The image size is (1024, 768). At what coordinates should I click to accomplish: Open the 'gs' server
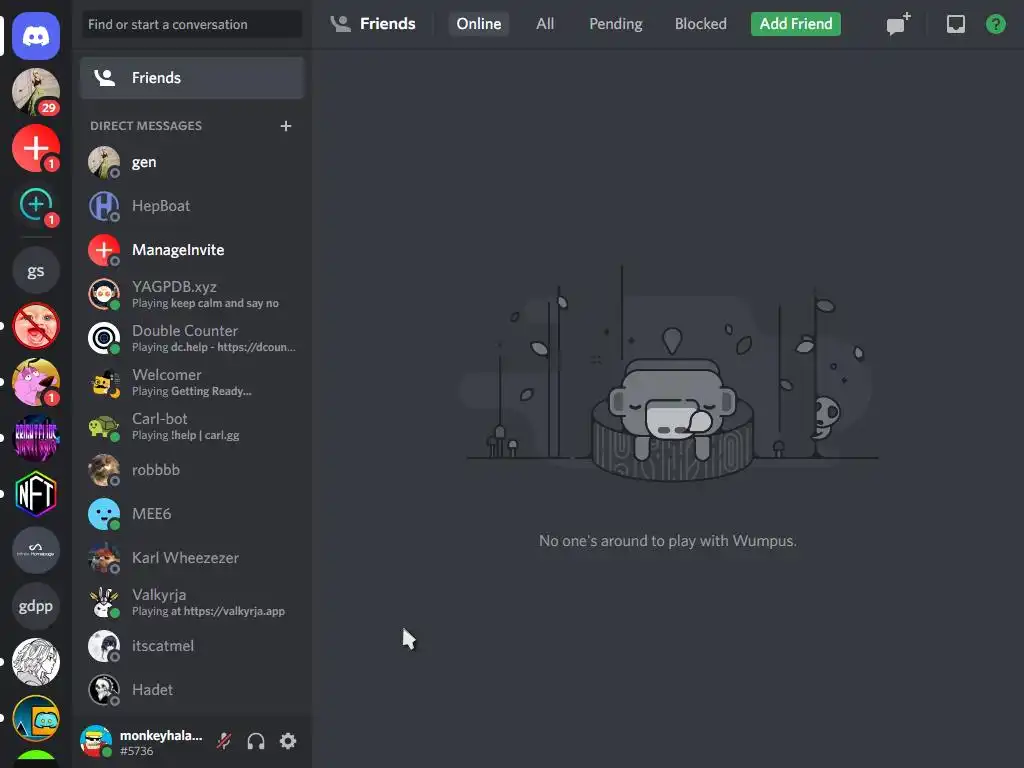(x=36, y=270)
